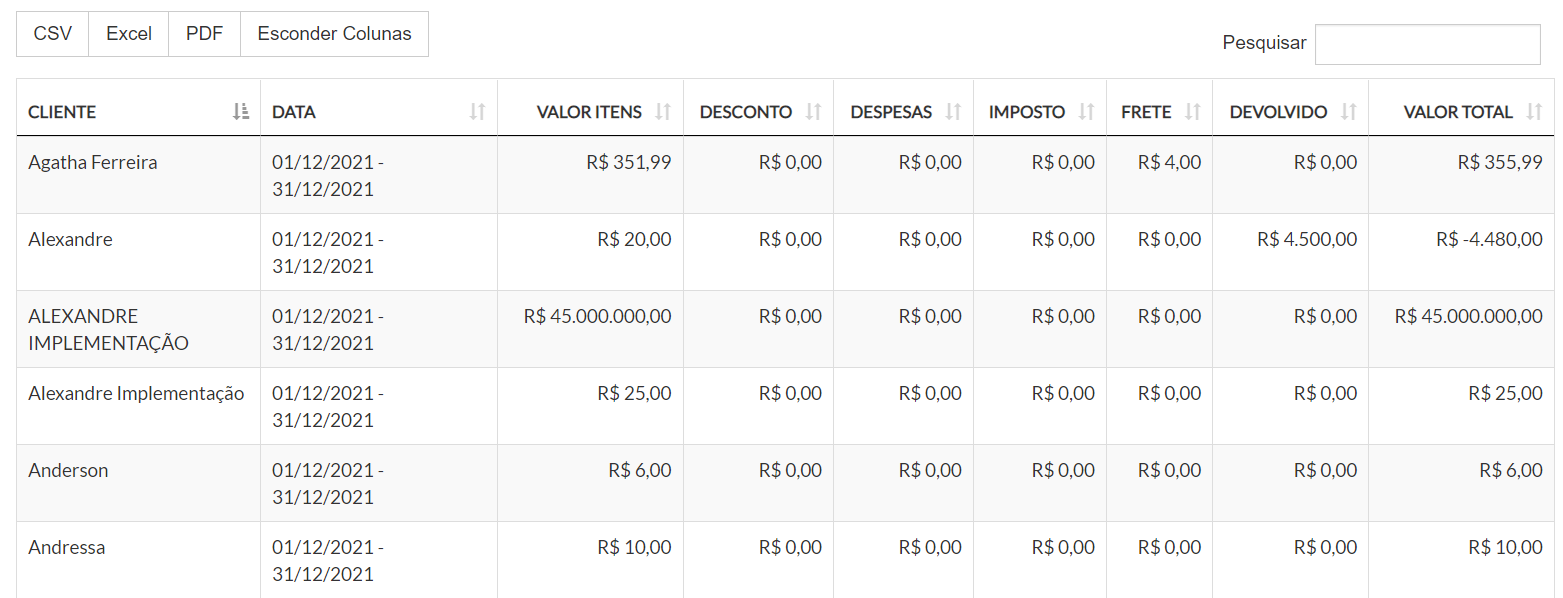Open the Esconder Colunas column list
This screenshot has height=598, width=1563.
[334, 34]
